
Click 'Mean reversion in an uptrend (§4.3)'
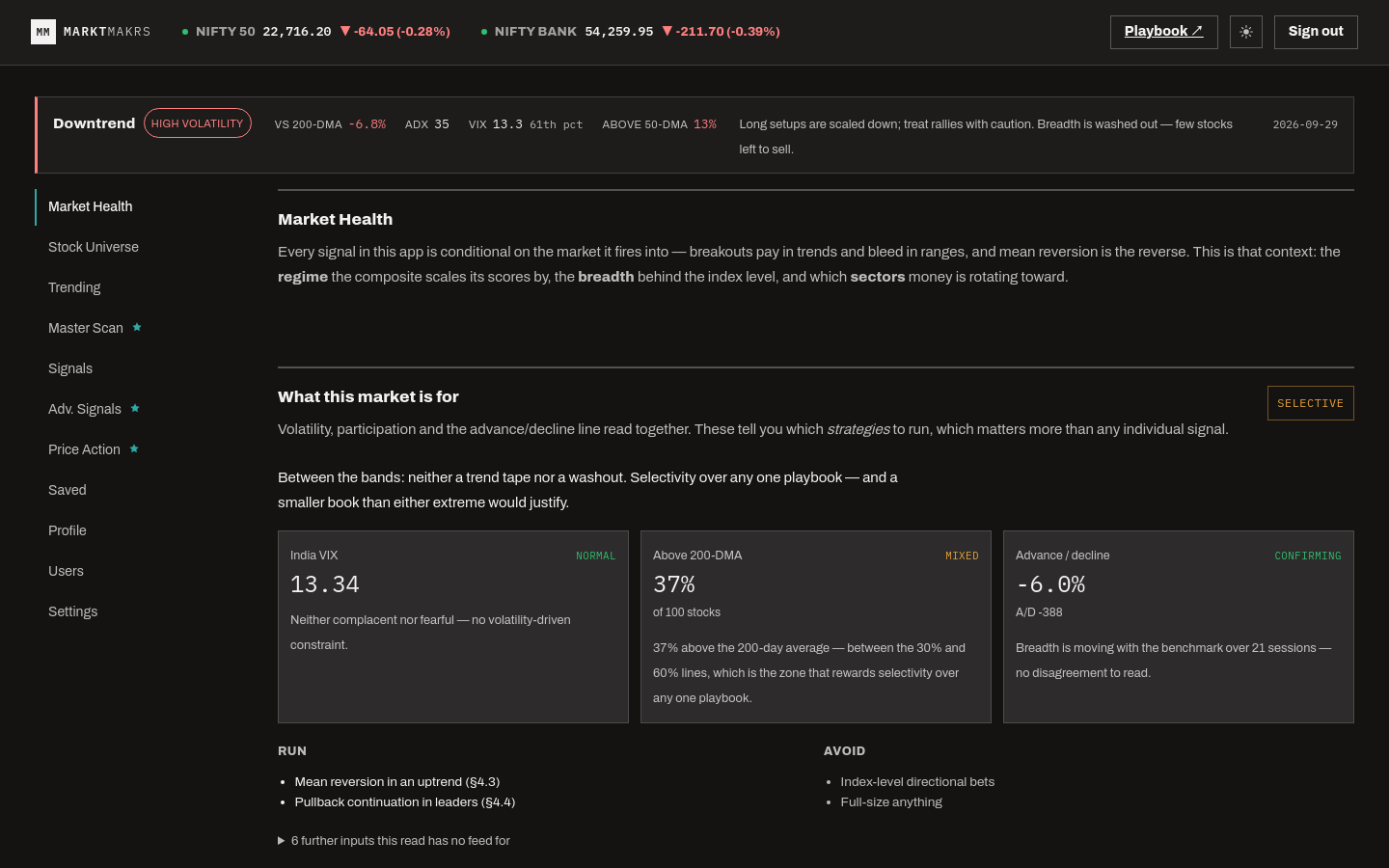coord(397,782)
